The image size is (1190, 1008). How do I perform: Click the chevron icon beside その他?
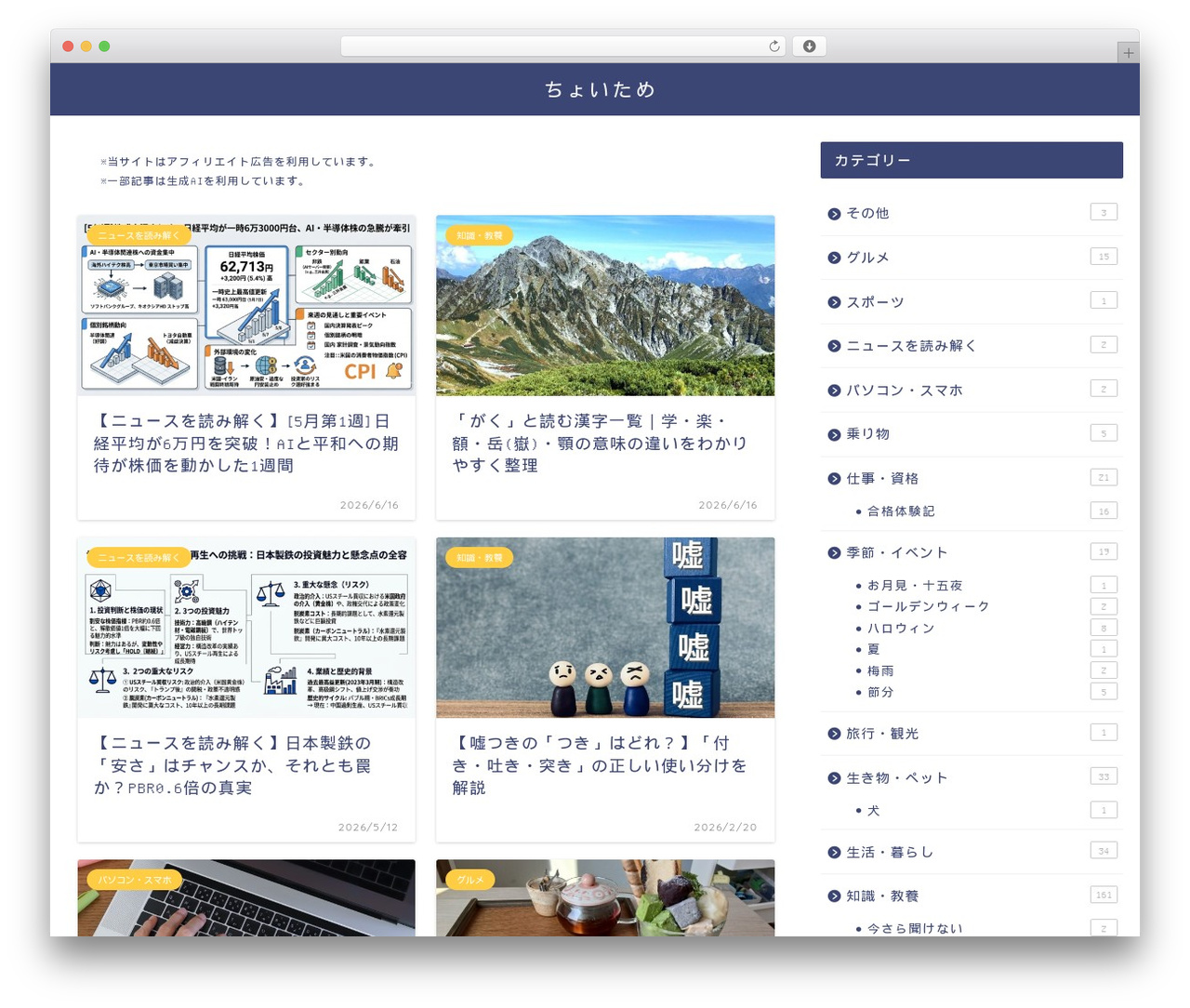point(834,214)
